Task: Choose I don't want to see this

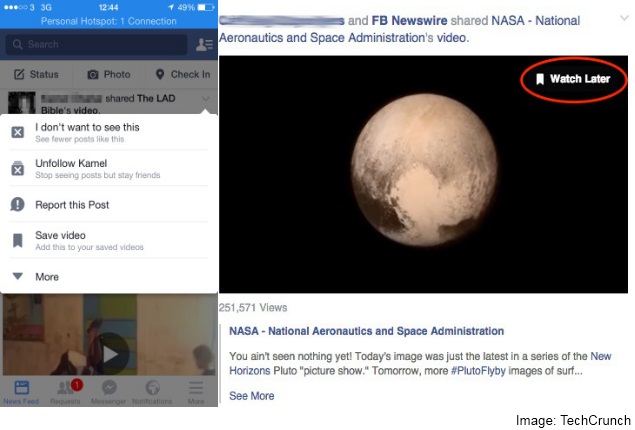Action: coord(109,132)
